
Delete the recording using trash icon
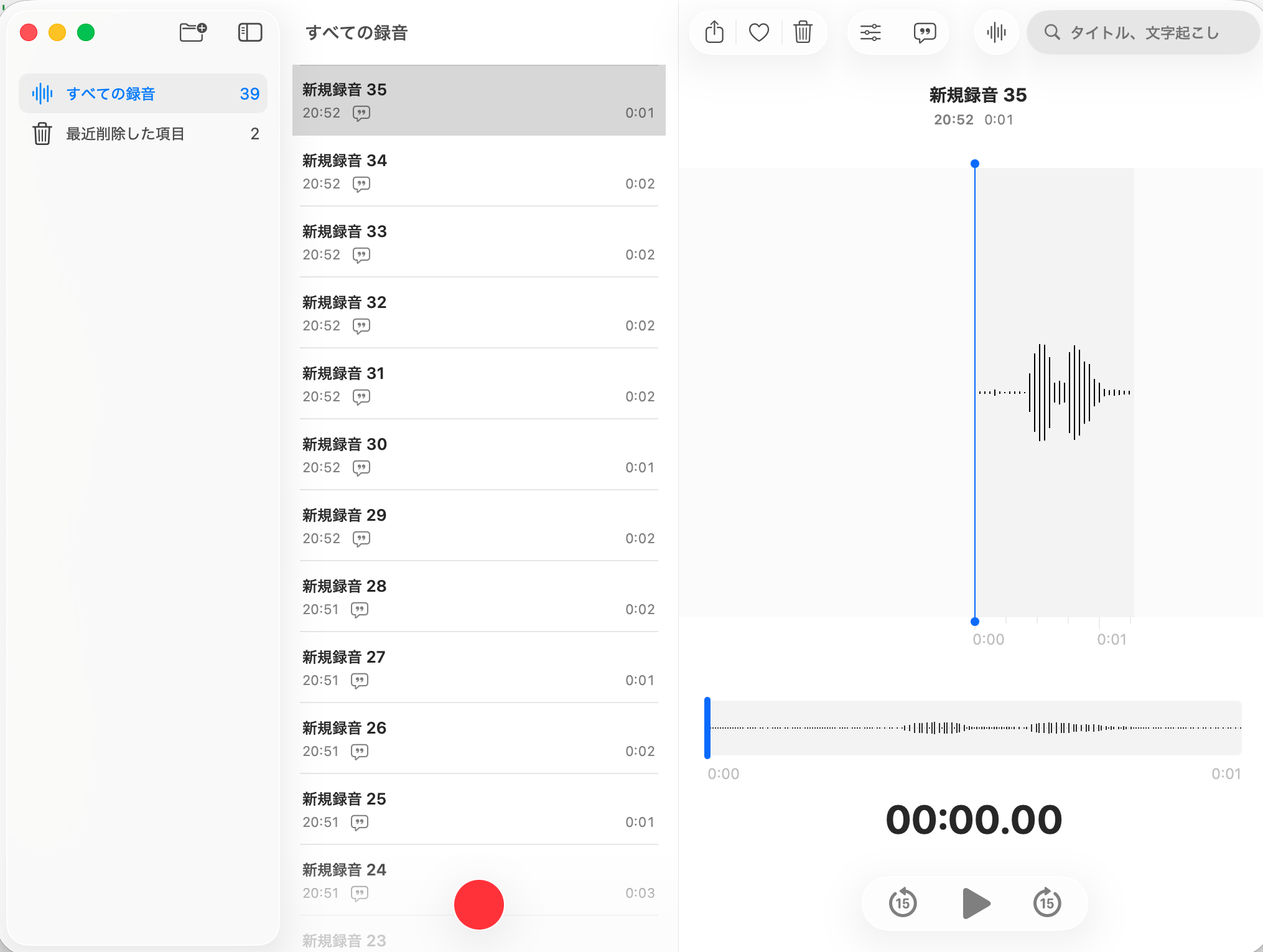[802, 32]
